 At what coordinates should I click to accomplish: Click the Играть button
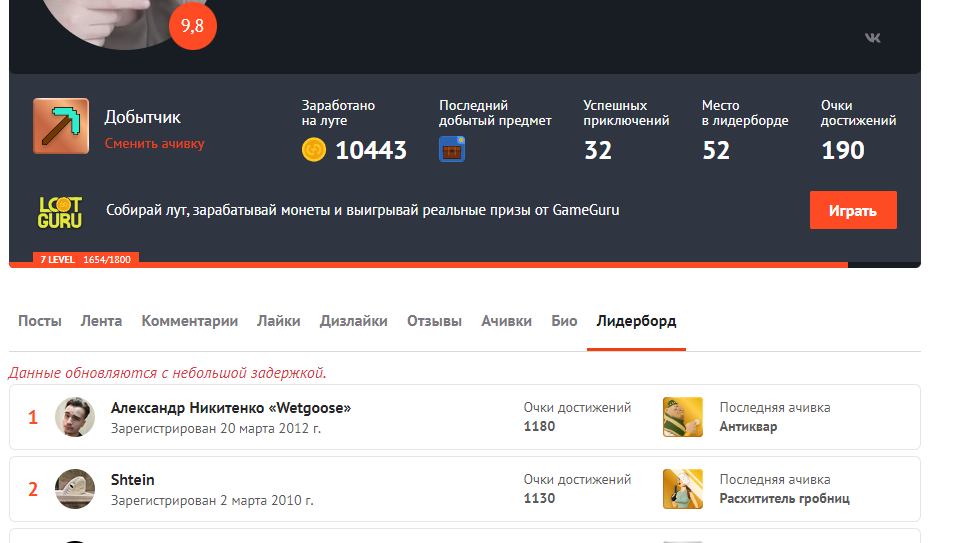click(853, 210)
